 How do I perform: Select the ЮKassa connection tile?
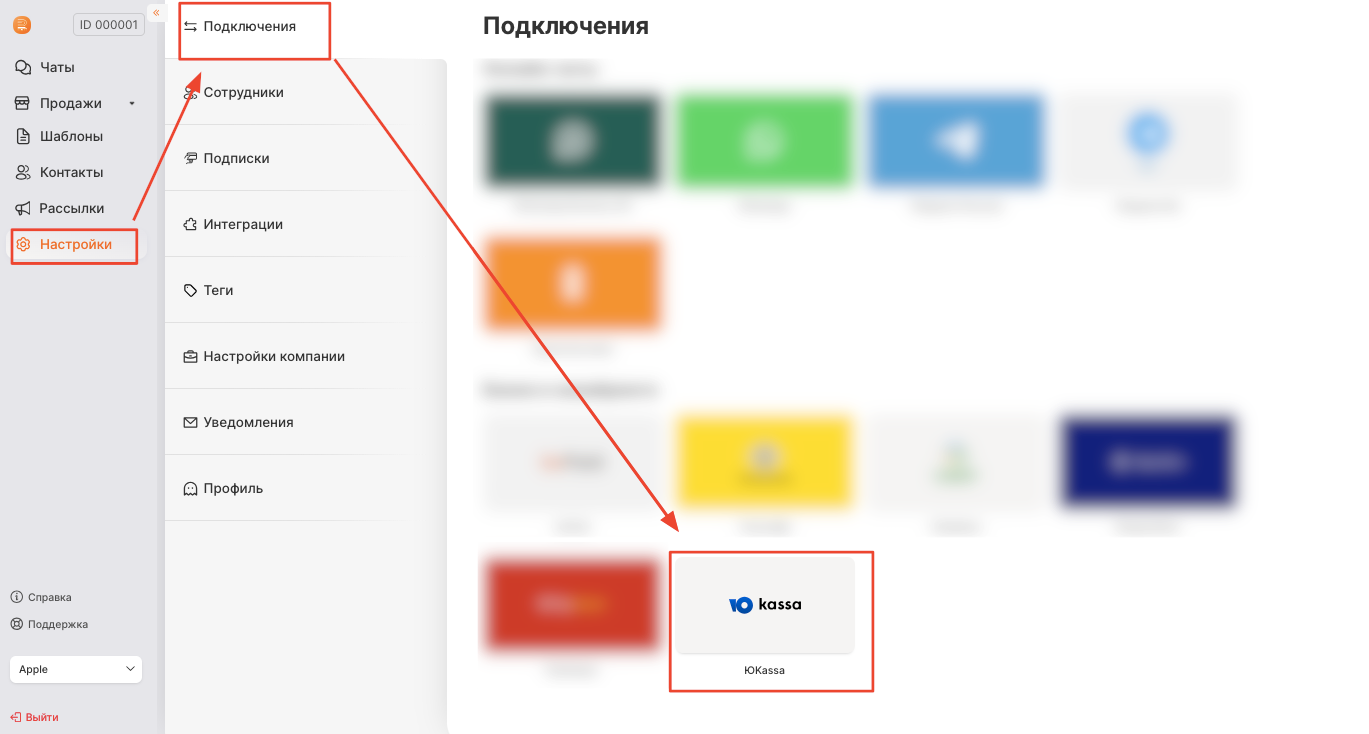[765, 606]
